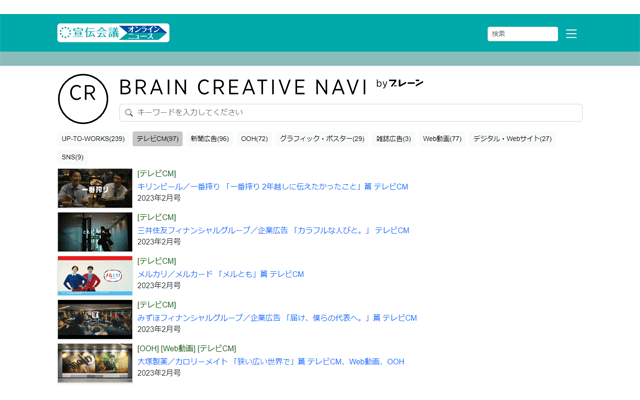Open the みずほフィナンシャルグループ thumbnail
Viewport: 640px width, 400px height.
click(x=95, y=319)
